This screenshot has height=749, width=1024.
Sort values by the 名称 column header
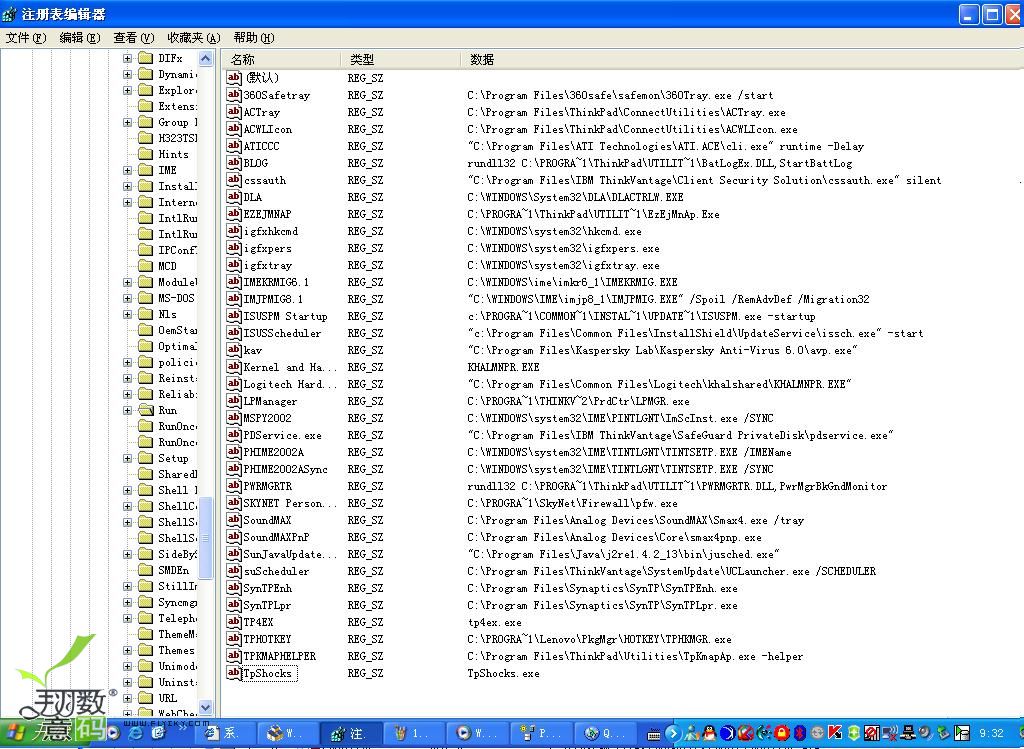click(281, 59)
